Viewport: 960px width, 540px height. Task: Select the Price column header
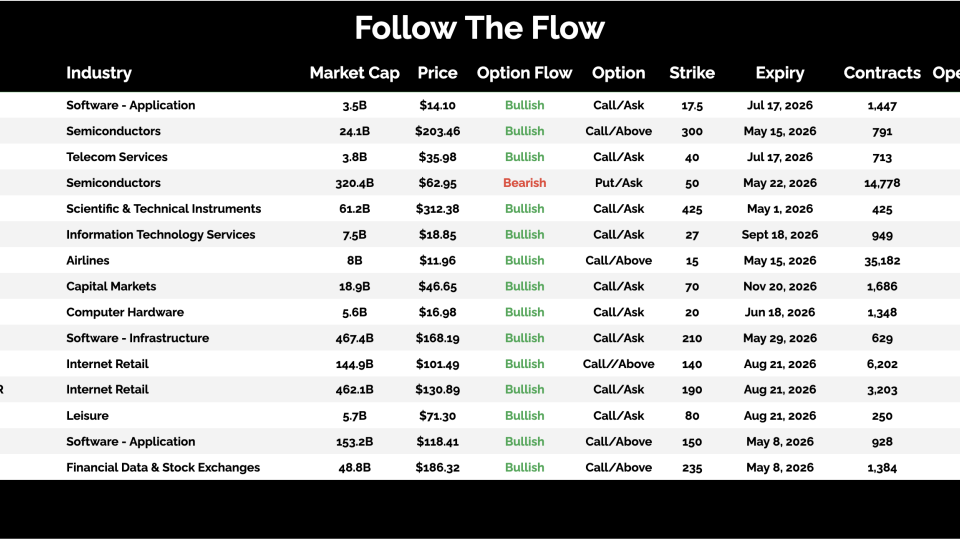point(437,73)
